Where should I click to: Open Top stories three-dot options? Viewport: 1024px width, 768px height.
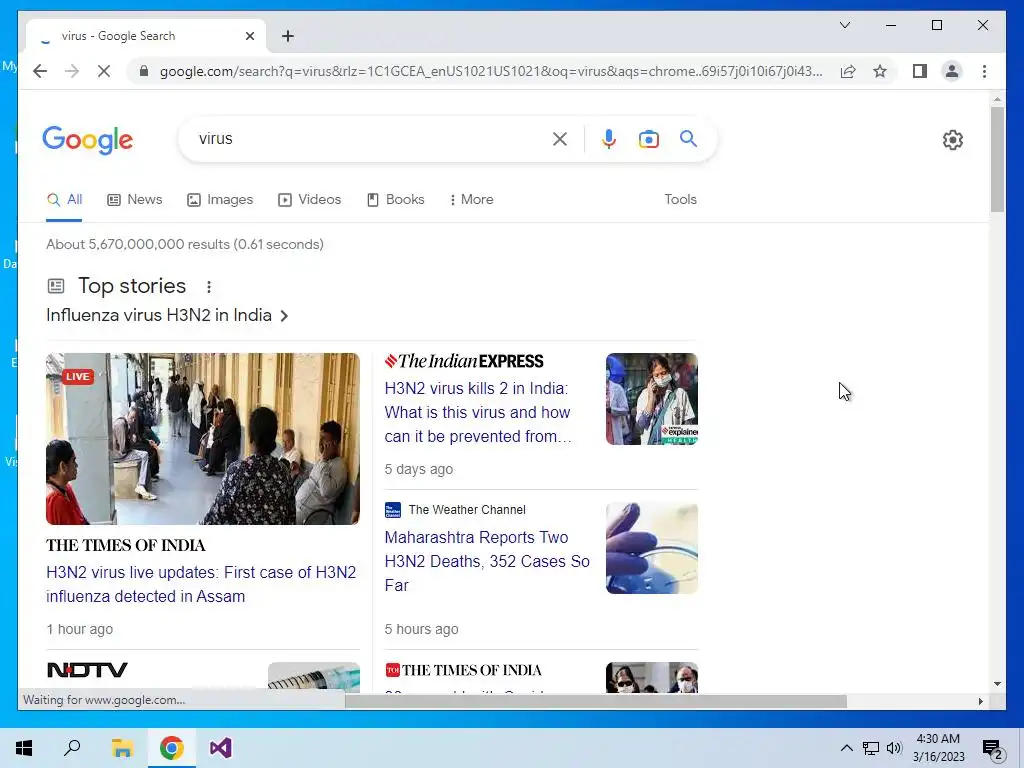tap(209, 287)
